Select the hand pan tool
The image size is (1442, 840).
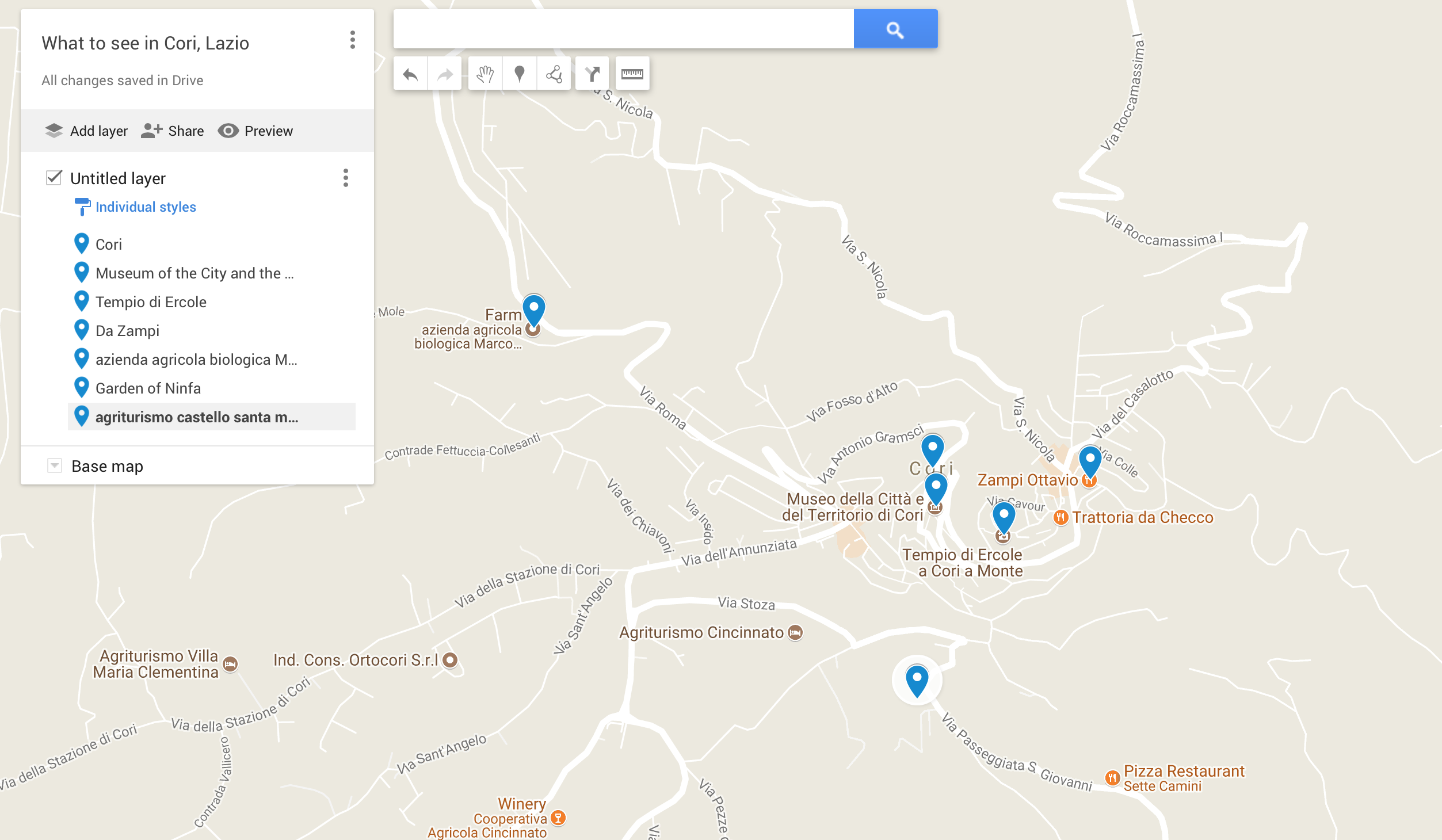click(485, 74)
